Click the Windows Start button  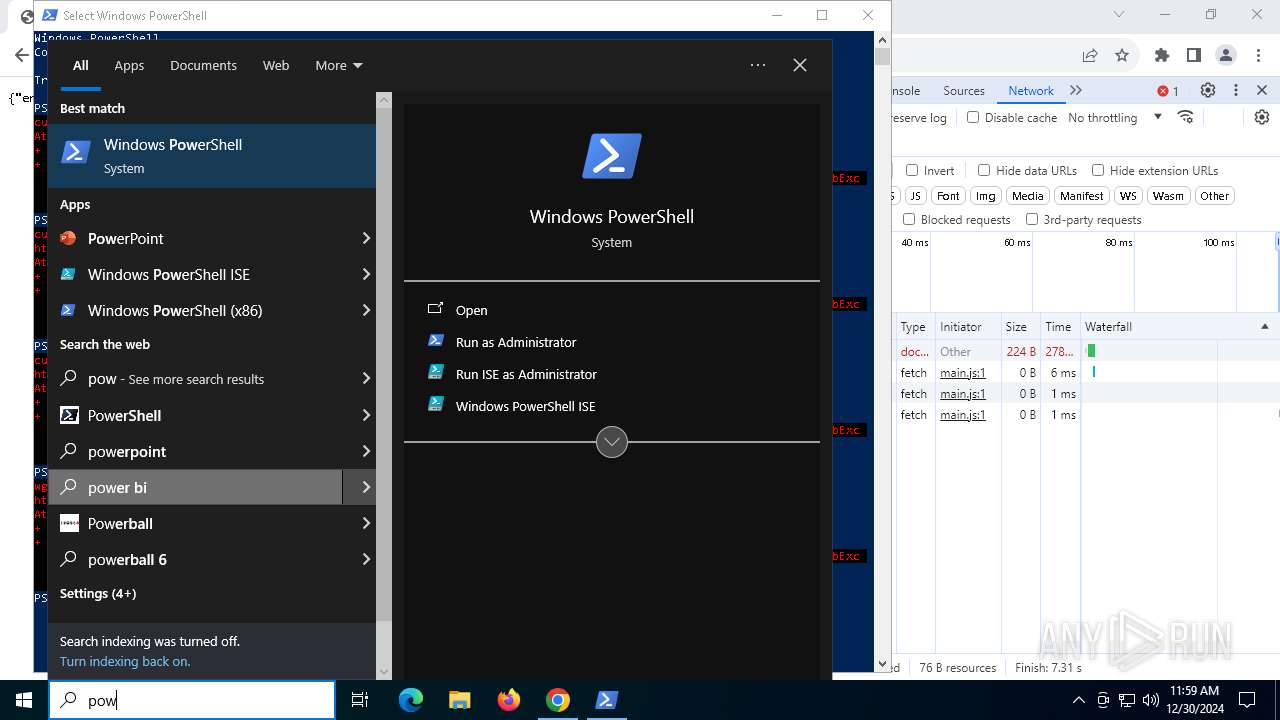coord(24,700)
